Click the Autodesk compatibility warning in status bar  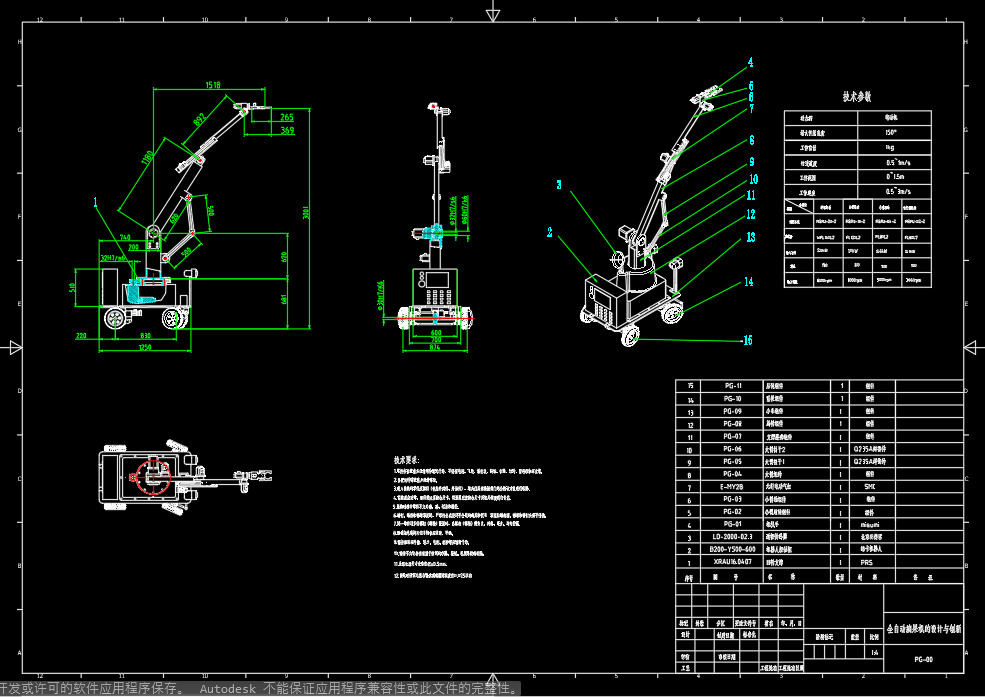pos(259,689)
